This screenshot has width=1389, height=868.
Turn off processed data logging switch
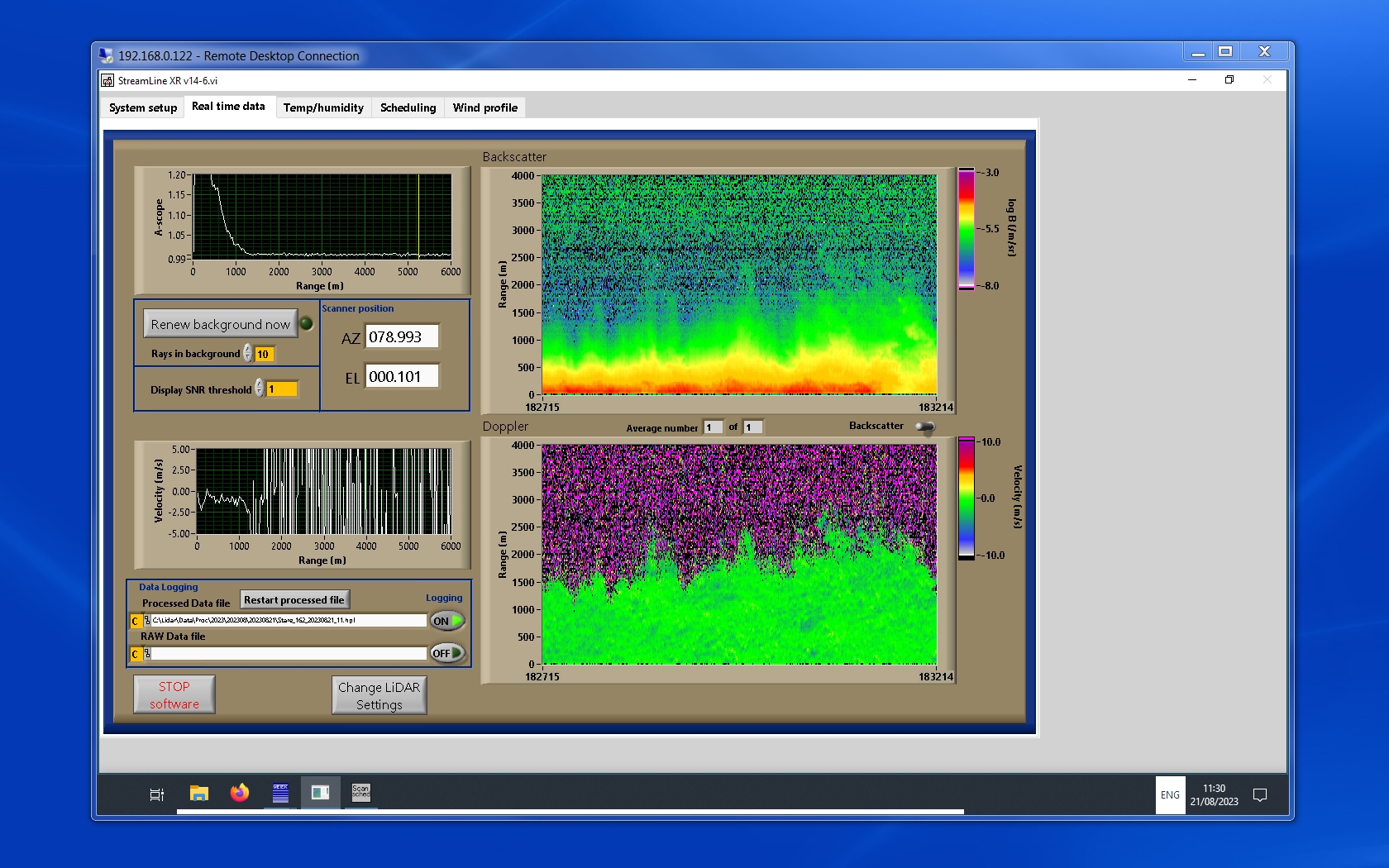[x=447, y=621]
